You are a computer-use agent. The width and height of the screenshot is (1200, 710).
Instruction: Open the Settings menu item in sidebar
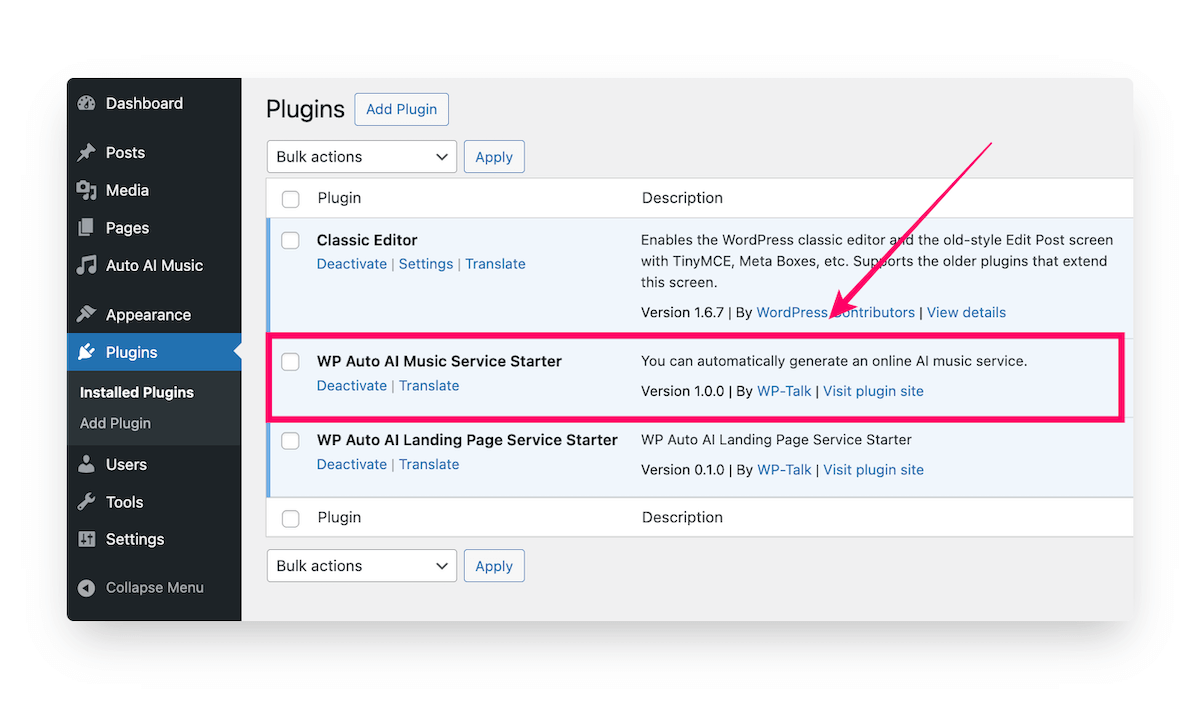click(134, 539)
